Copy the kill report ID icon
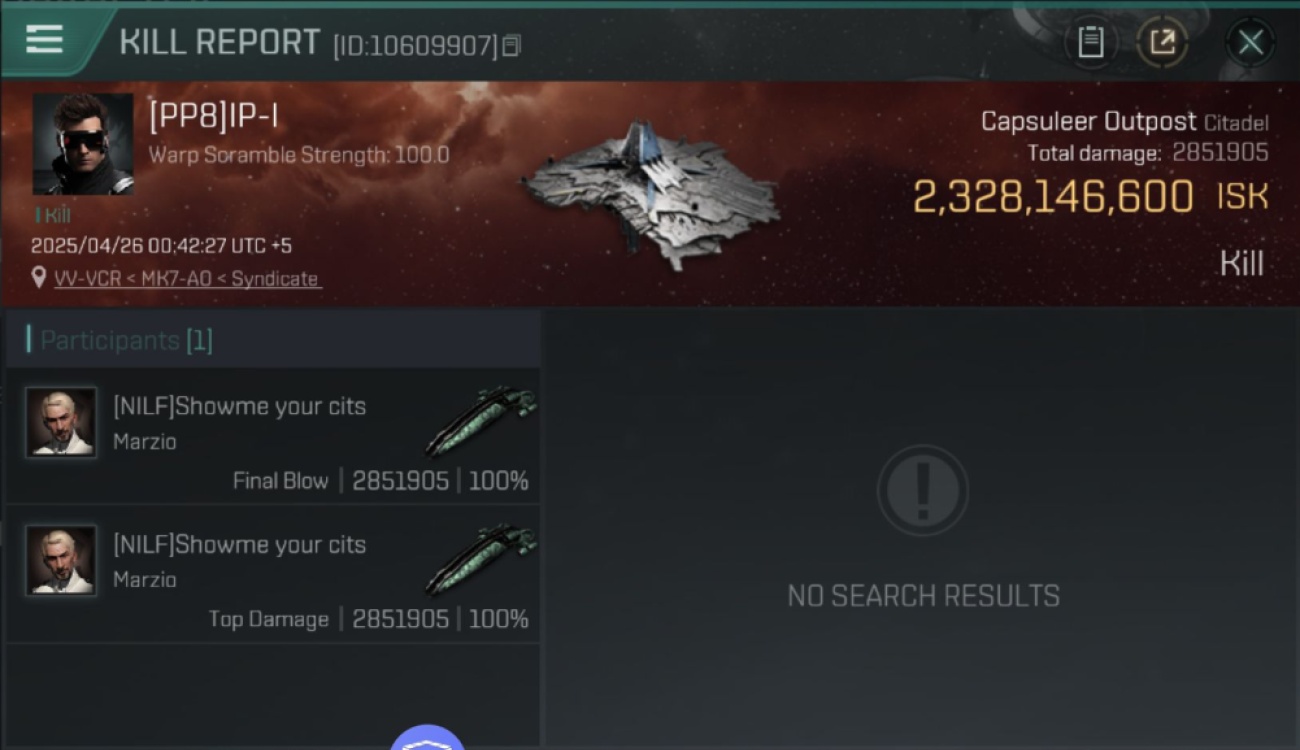The height and width of the screenshot is (750, 1300). click(511, 46)
